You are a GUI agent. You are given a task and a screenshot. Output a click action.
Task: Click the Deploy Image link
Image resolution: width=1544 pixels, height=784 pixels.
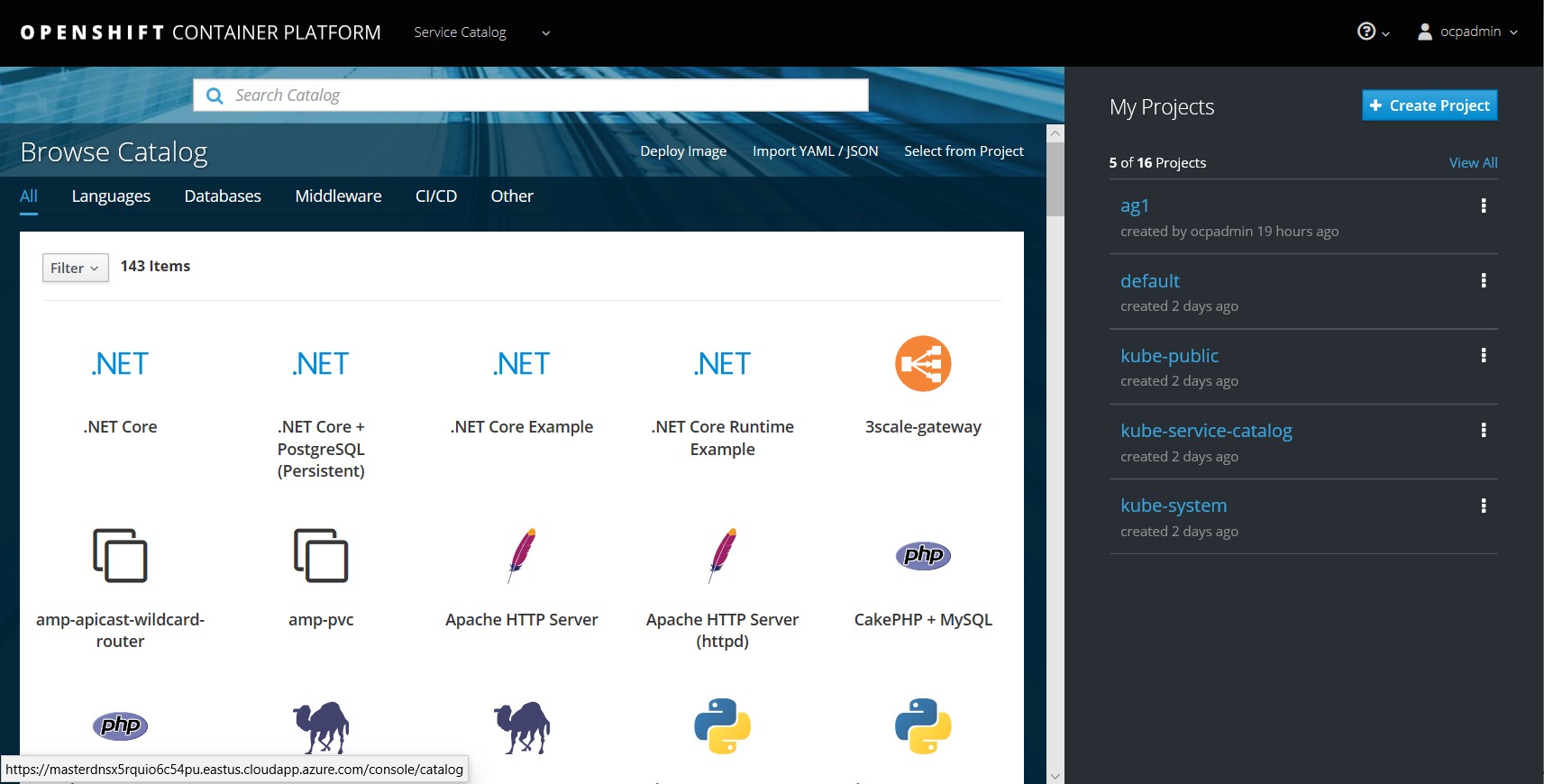tap(683, 151)
